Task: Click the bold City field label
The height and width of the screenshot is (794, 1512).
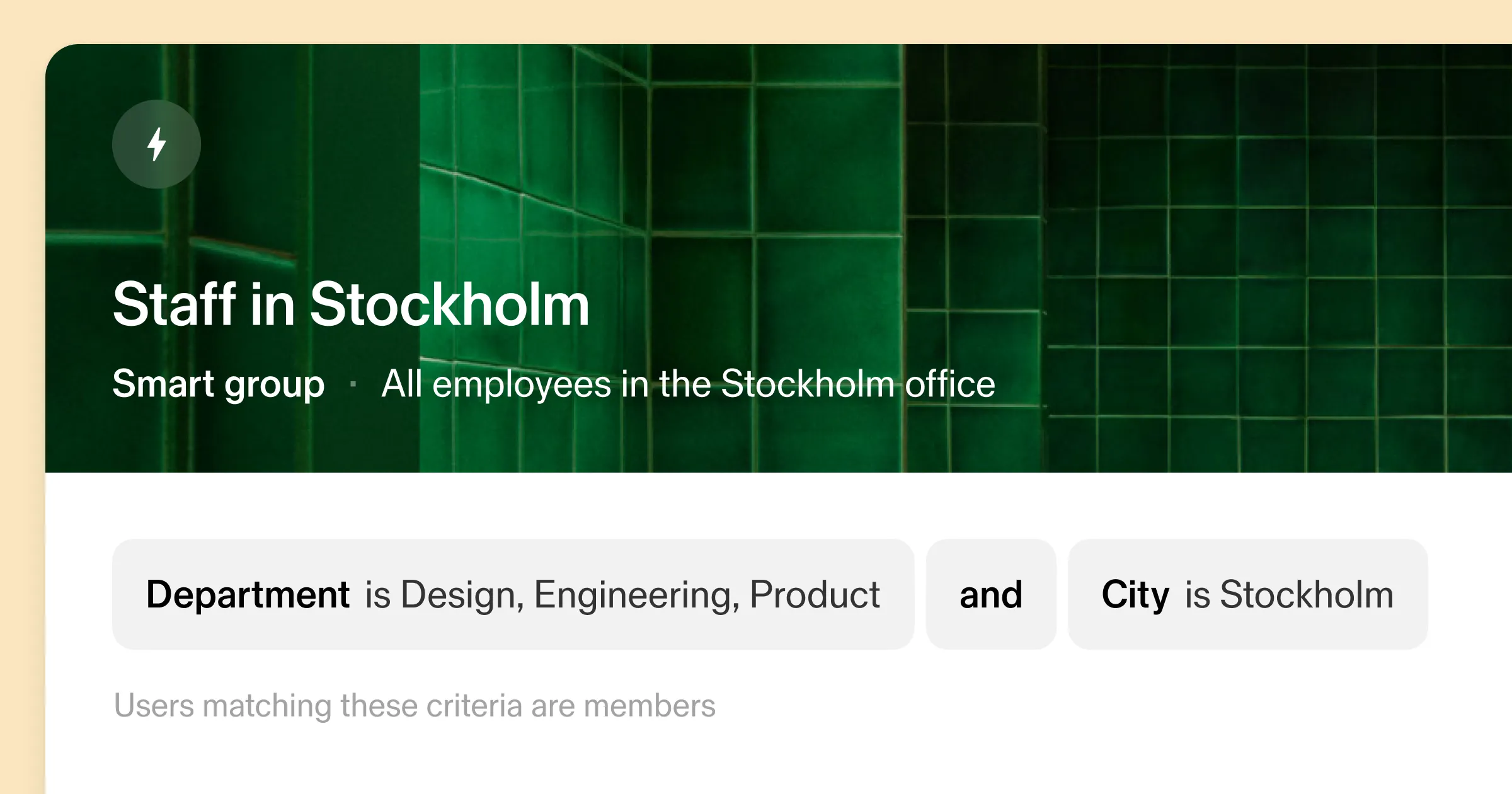Action: (1135, 594)
